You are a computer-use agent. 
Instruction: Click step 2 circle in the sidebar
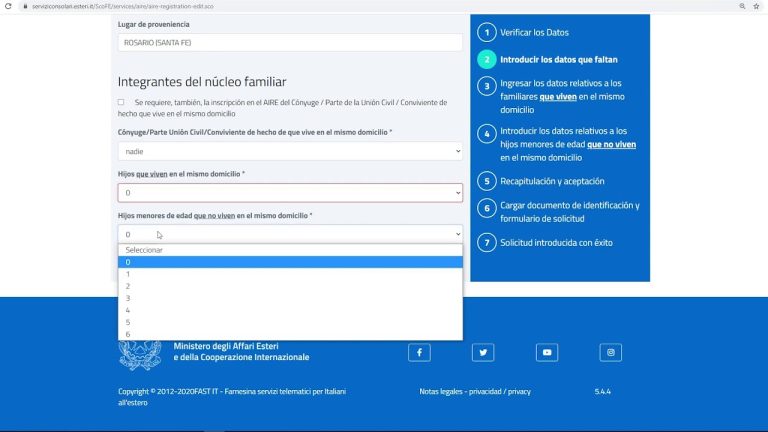pos(486,59)
